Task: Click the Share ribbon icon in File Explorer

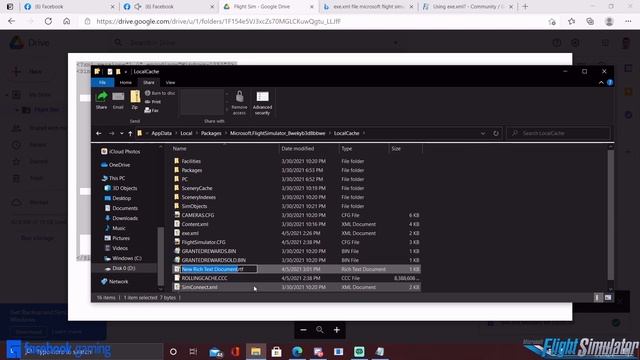Action: (101, 100)
